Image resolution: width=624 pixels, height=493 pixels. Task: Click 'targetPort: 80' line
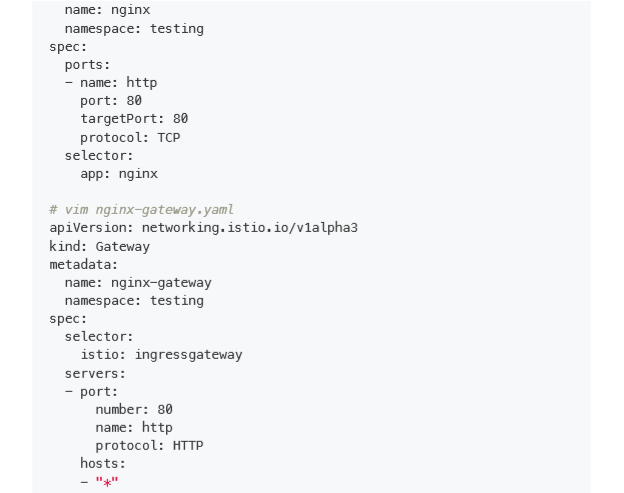click(134, 119)
